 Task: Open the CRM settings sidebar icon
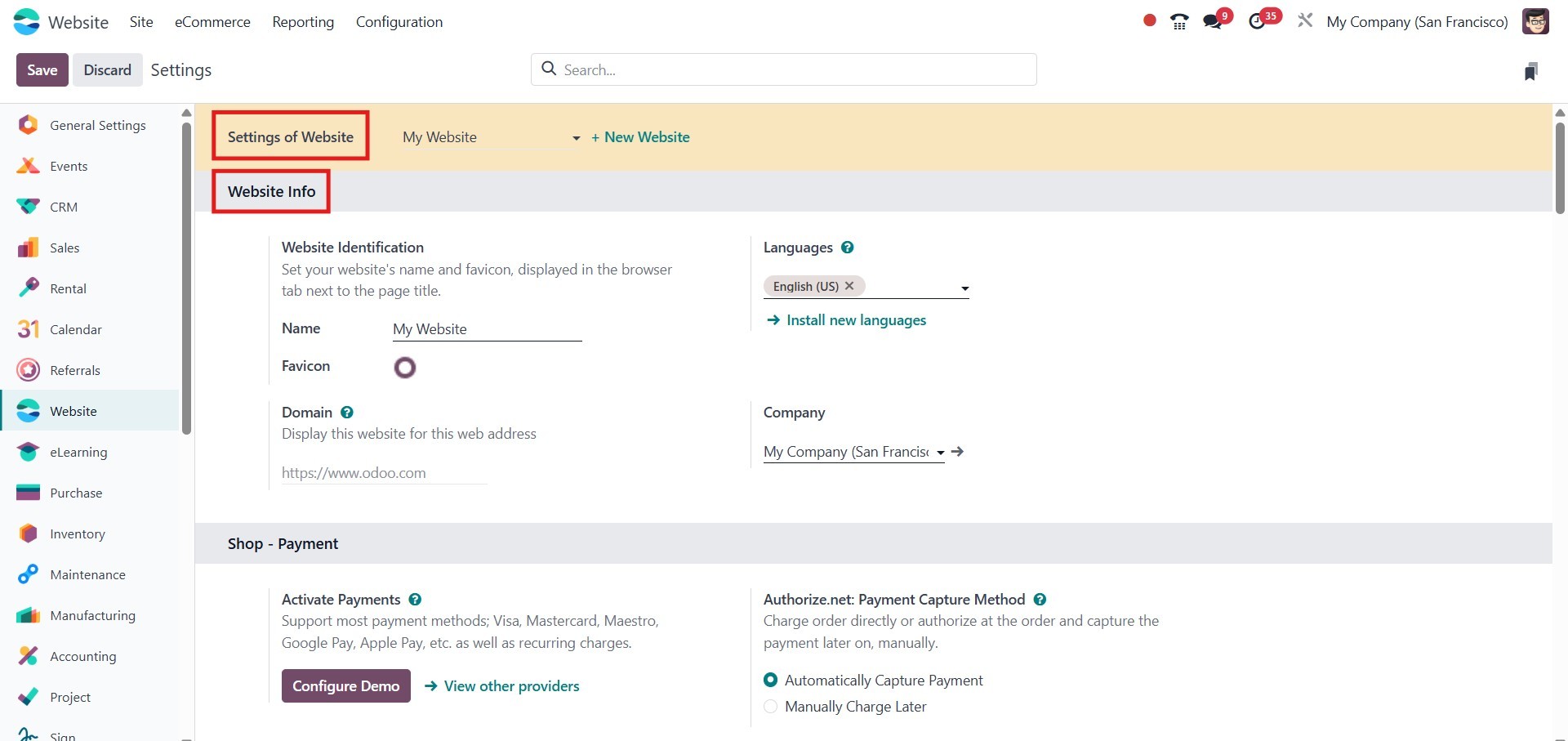29,207
